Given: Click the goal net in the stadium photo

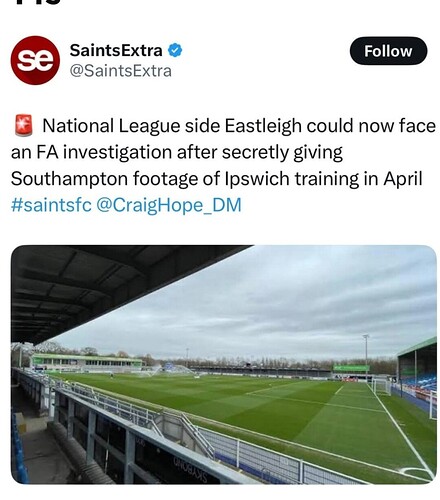Looking at the screenshot, I should [381, 386].
